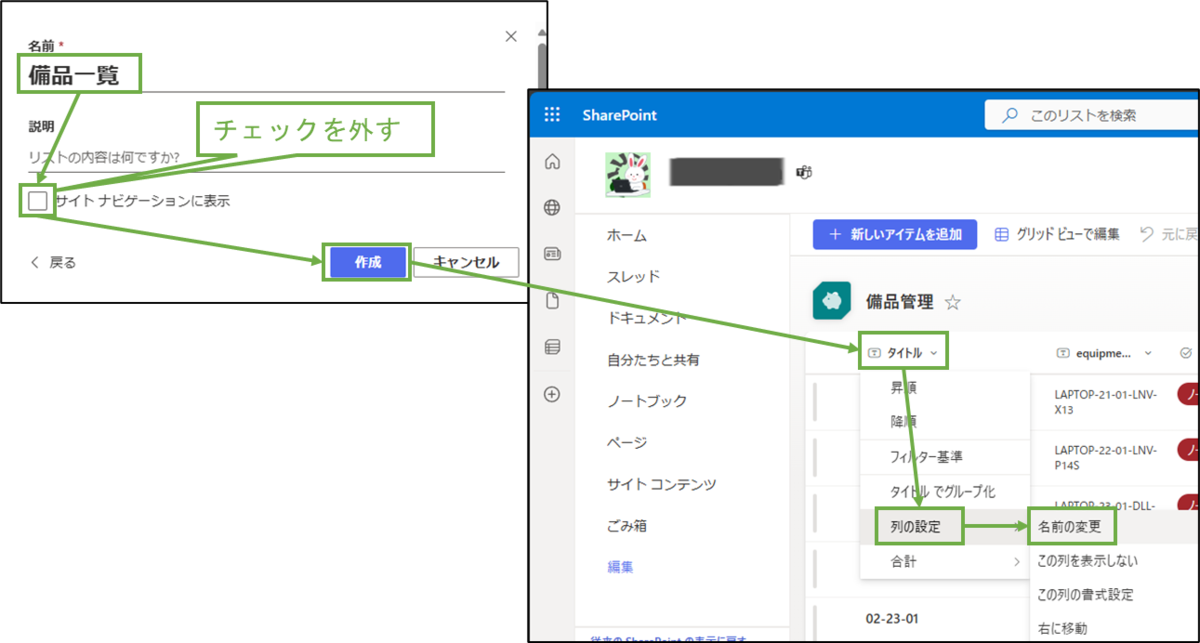
Task: Click the rabbit site logo image
Action: (x=628, y=174)
